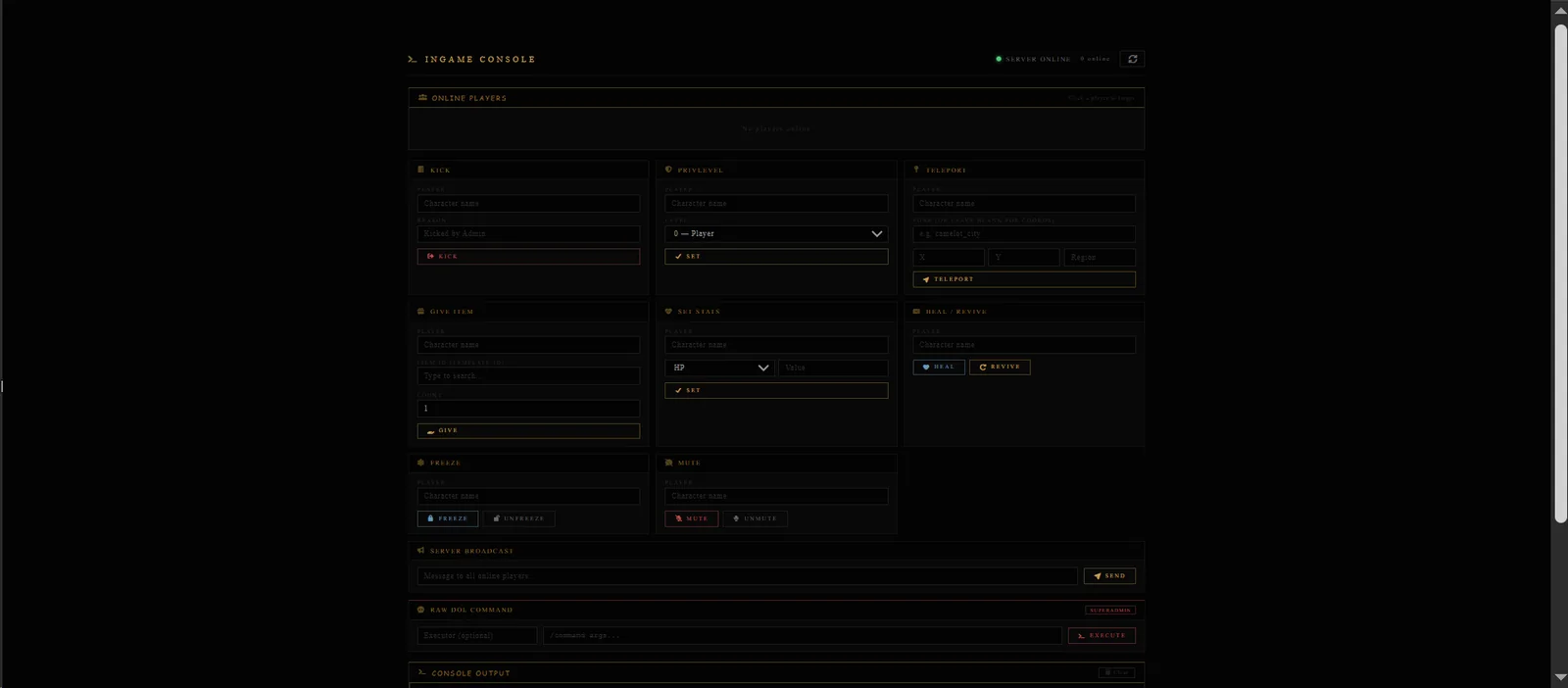This screenshot has height=688, width=1568.
Task: Click the terminal icon beside Ingame Console title
Action: coord(413,59)
